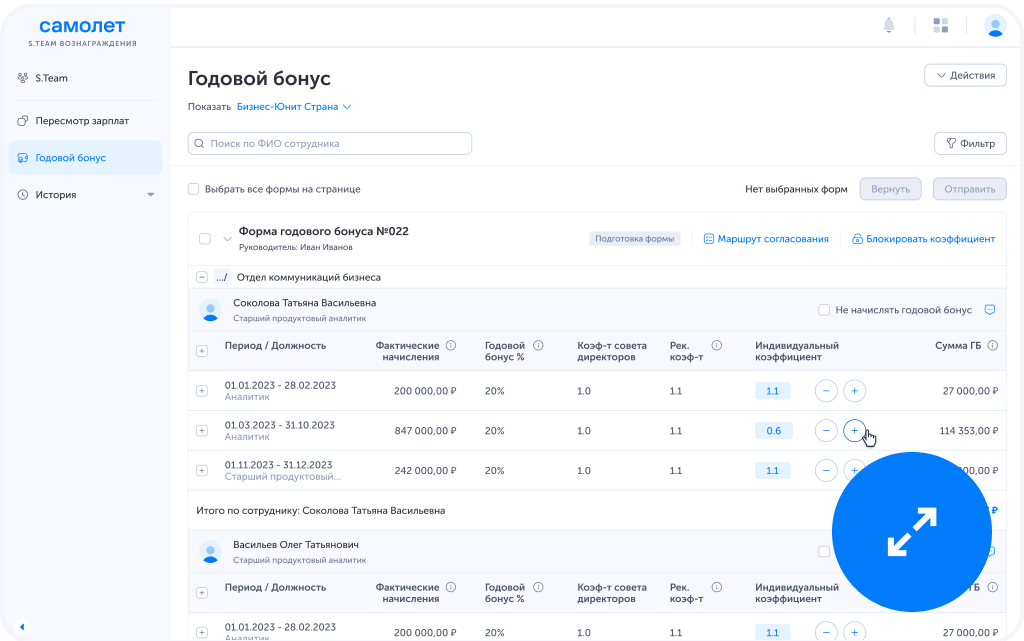This screenshot has height=641, width=1024.
Task: Open the notifications bell
Action: click(x=888, y=26)
